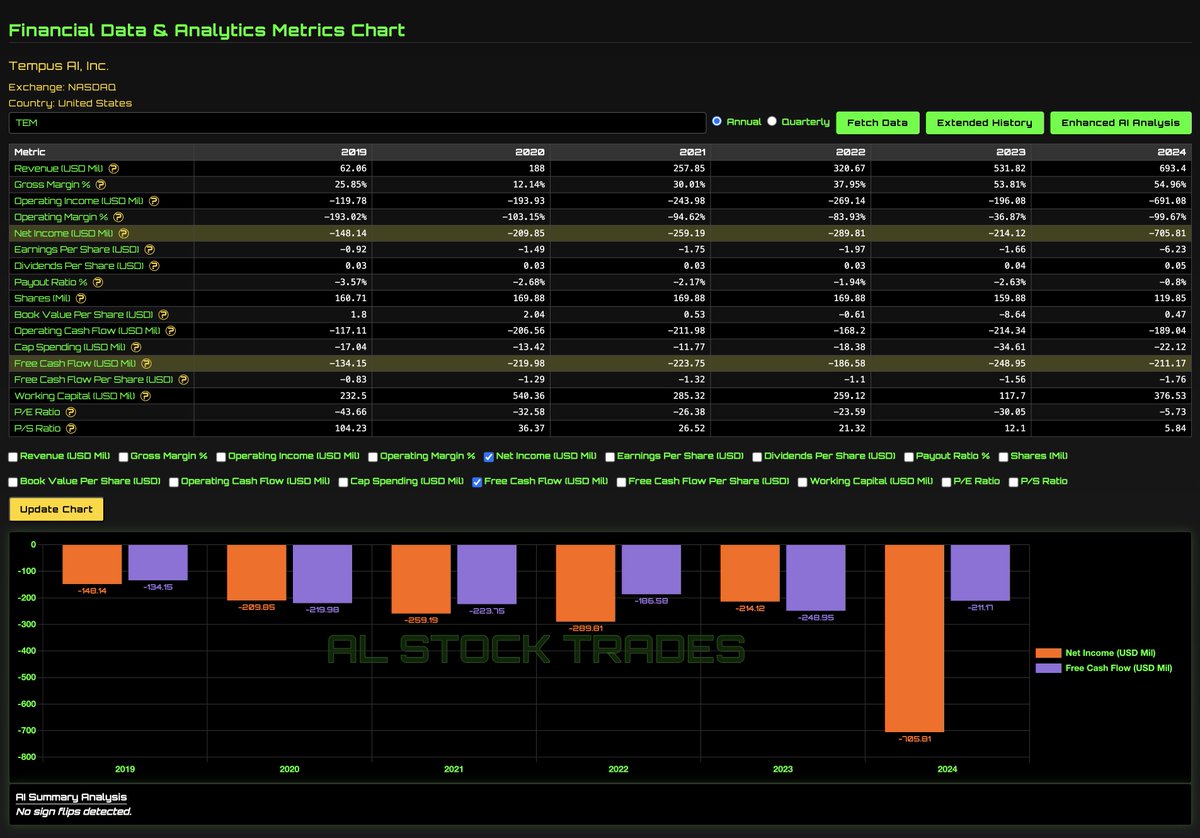The height and width of the screenshot is (838, 1200).
Task: Click the 2024 Net Income bar -705.81
Action: pyautogui.click(x=913, y=638)
